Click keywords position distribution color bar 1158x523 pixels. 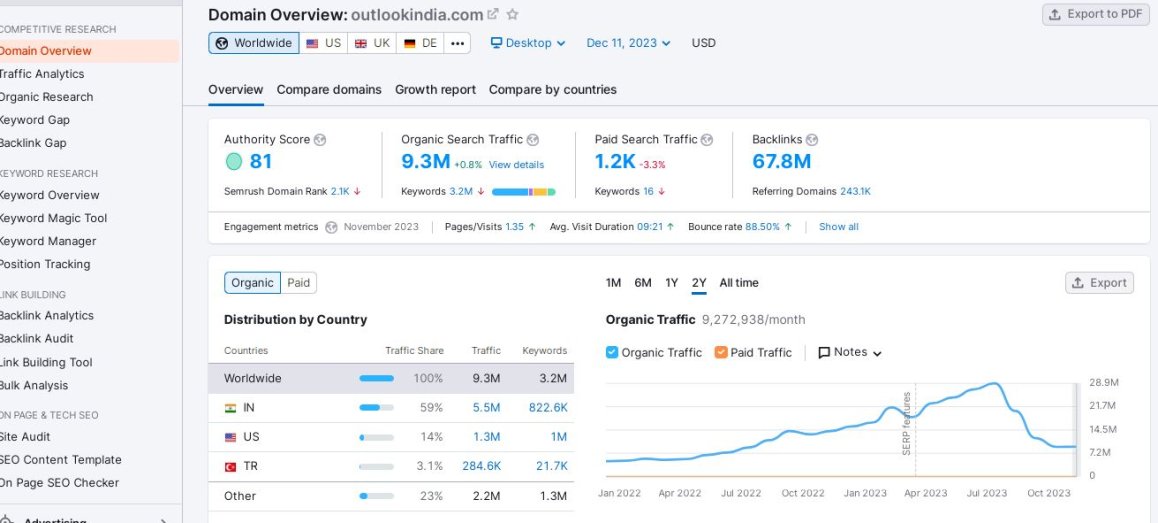pos(524,192)
